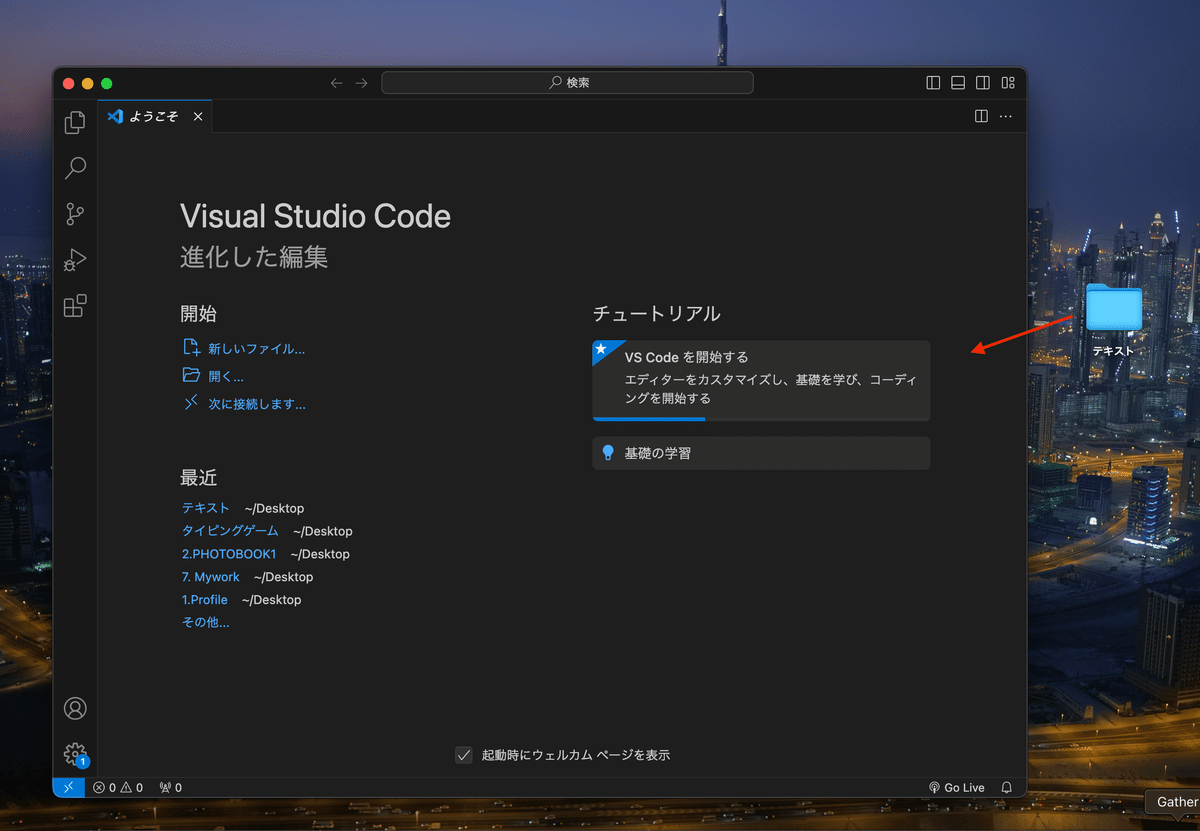Image resolution: width=1200 pixels, height=831 pixels.
Task: Open the editor More Actions ellipsis
Action: click(x=1006, y=117)
